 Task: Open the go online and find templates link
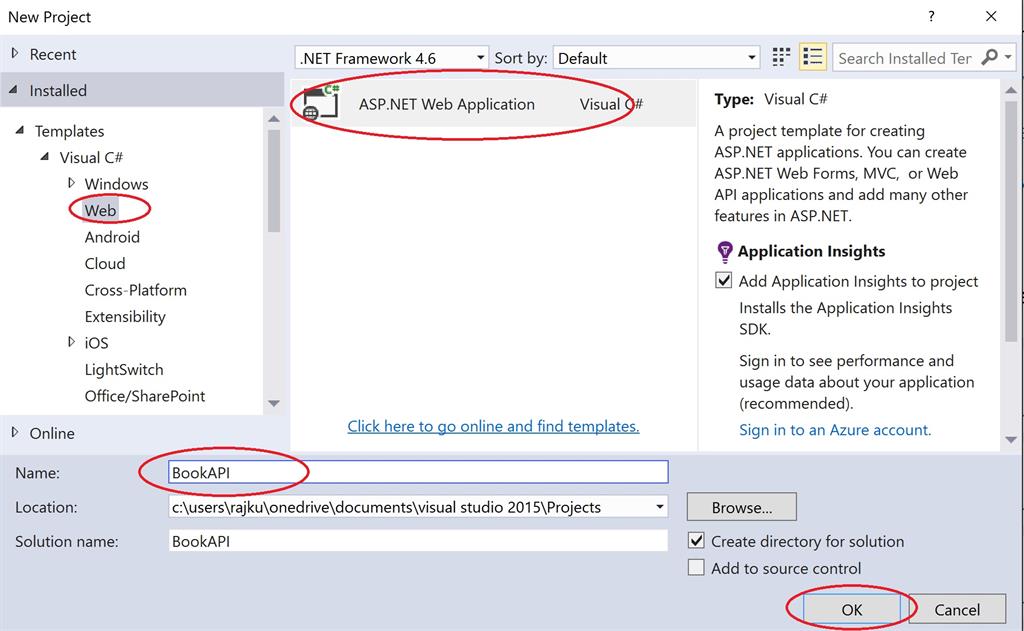point(493,426)
